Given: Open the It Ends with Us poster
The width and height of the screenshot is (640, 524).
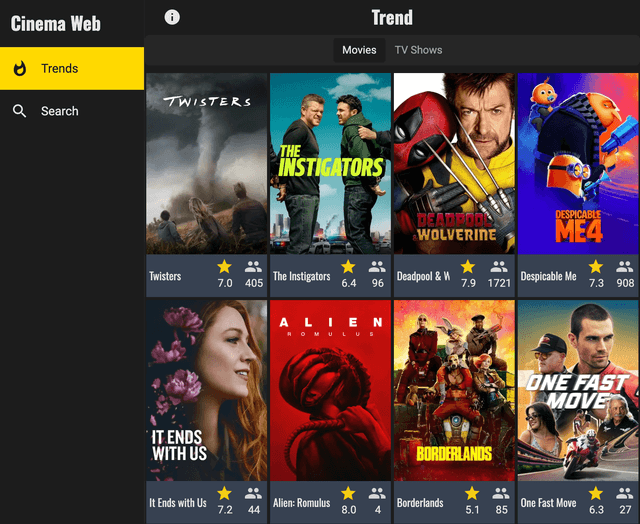Looking at the screenshot, I should pos(207,390).
